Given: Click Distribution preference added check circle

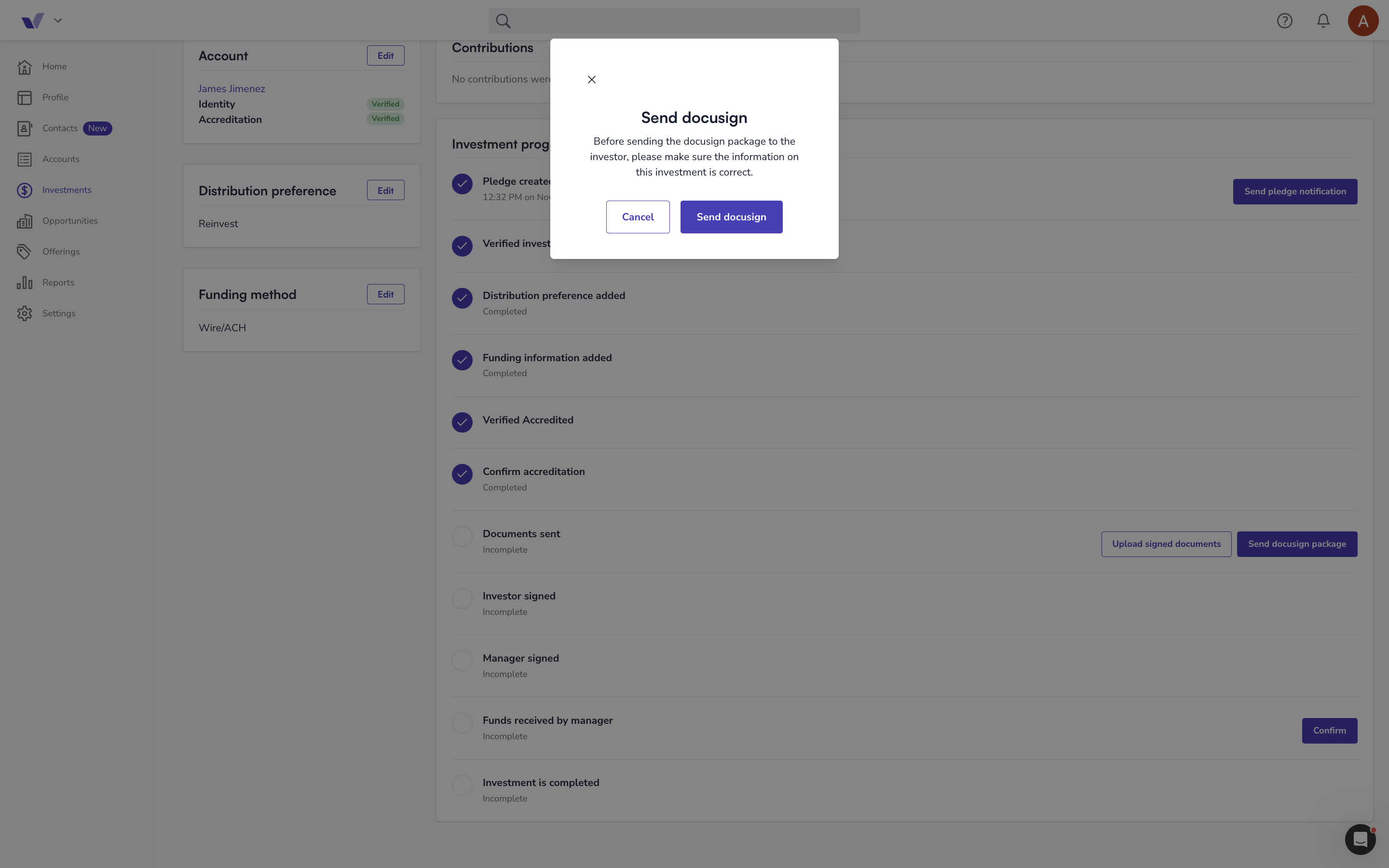Looking at the screenshot, I should point(462,298).
